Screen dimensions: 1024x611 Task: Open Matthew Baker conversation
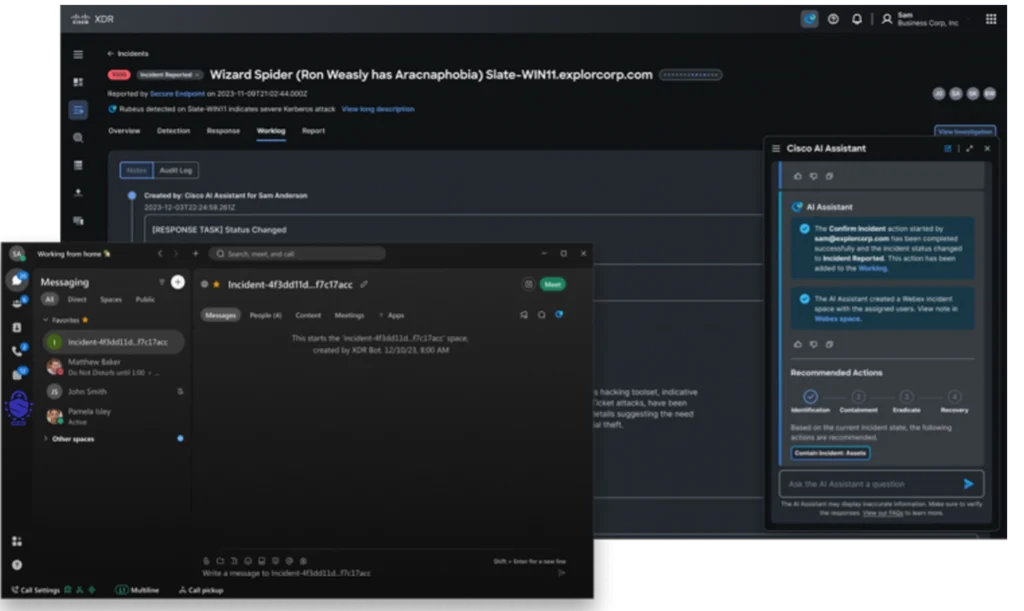pyautogui.click(x=114, y=367)
